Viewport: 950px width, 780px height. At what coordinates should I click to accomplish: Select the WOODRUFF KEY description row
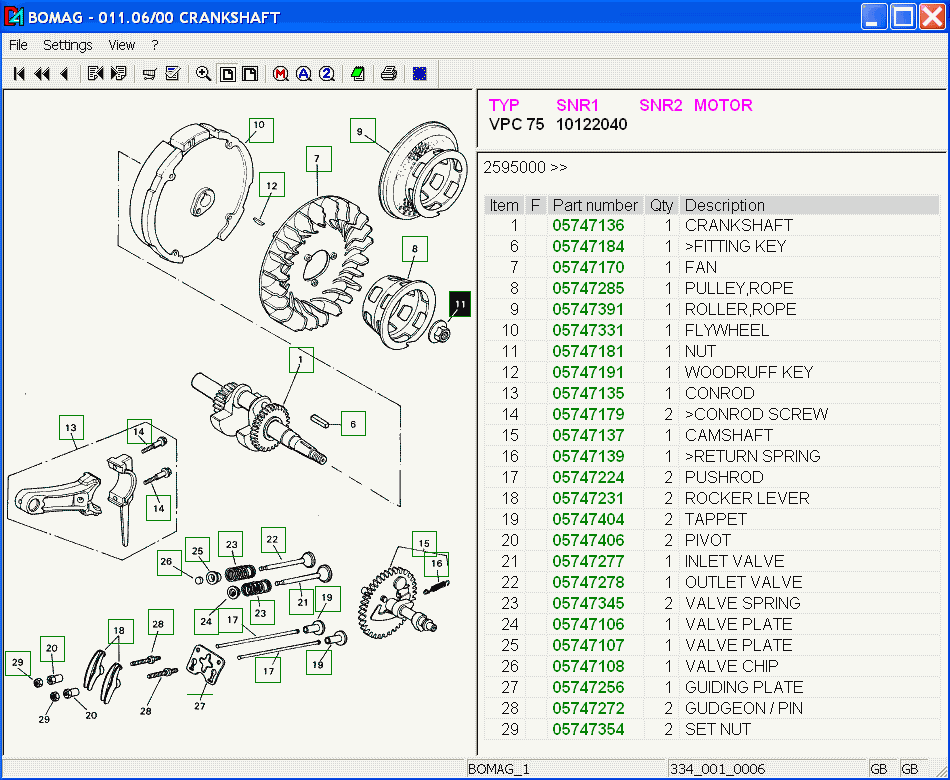(x=749, y=372)
